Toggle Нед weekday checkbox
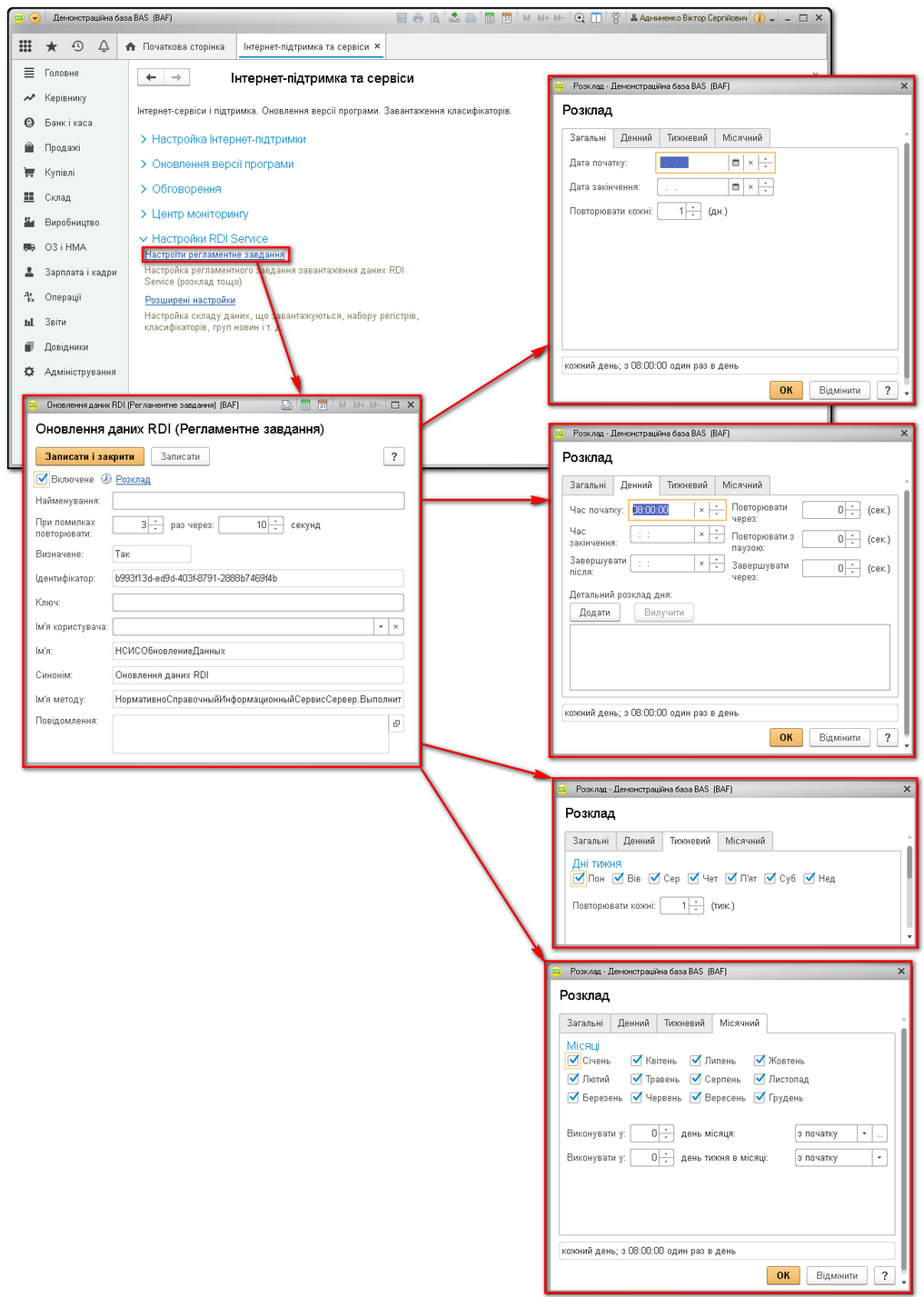924x1297 pixels. (x=810, y=878)
